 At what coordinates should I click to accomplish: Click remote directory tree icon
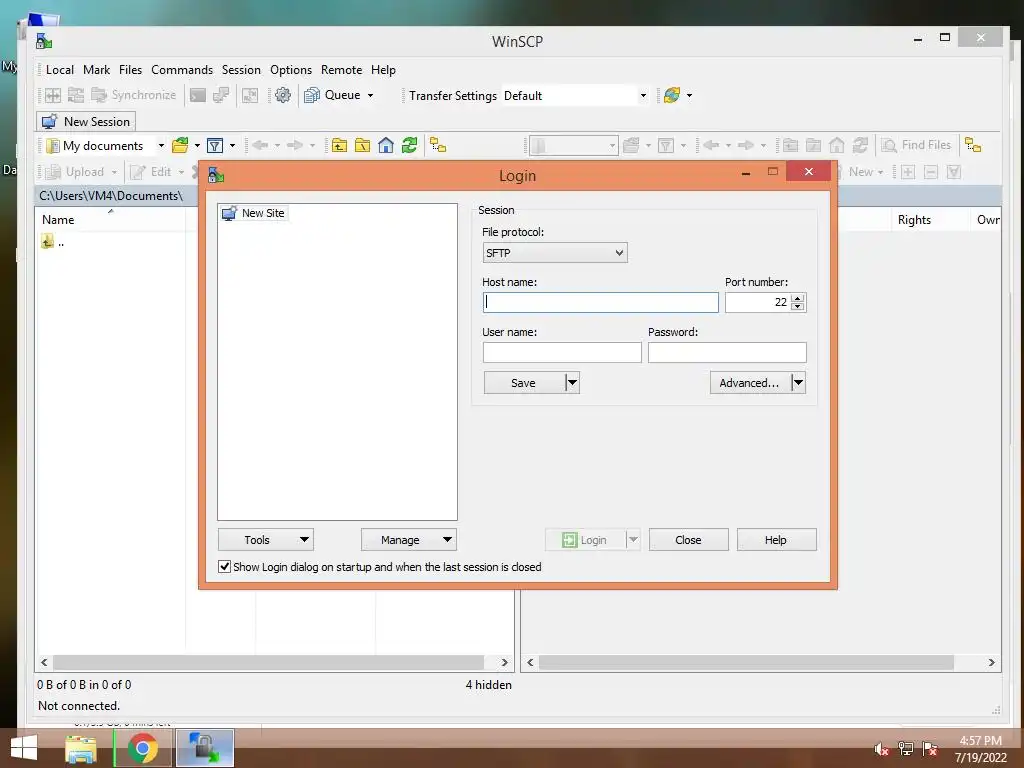[973, 145]
